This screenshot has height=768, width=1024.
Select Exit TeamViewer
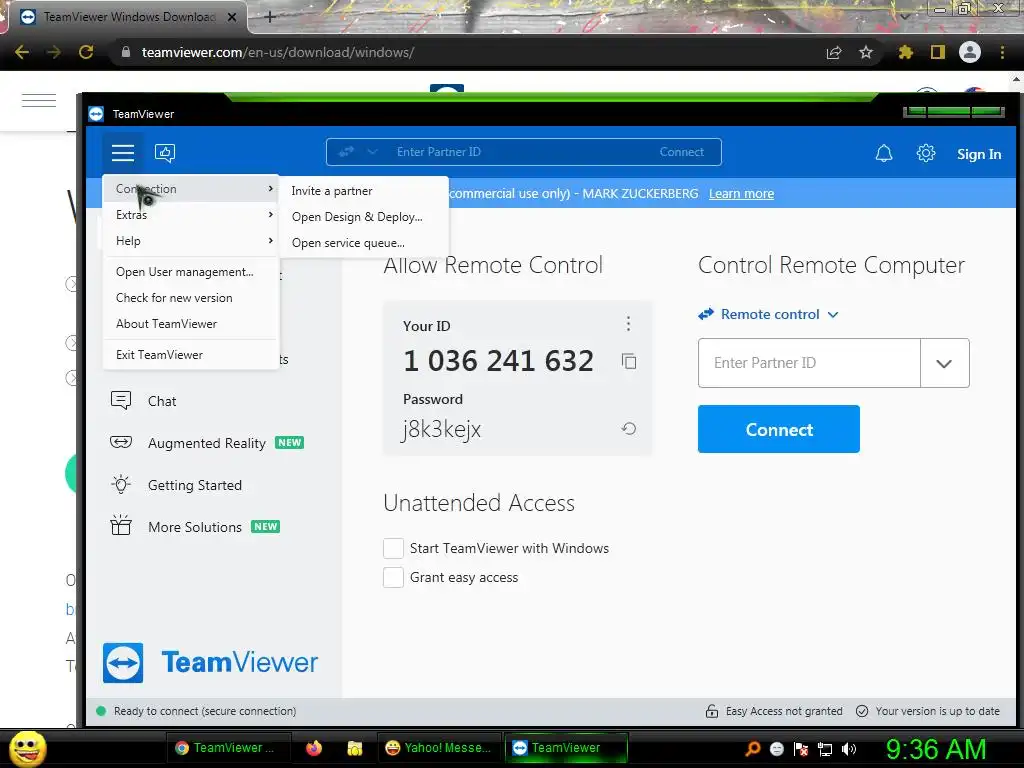(x=191, y=355)
